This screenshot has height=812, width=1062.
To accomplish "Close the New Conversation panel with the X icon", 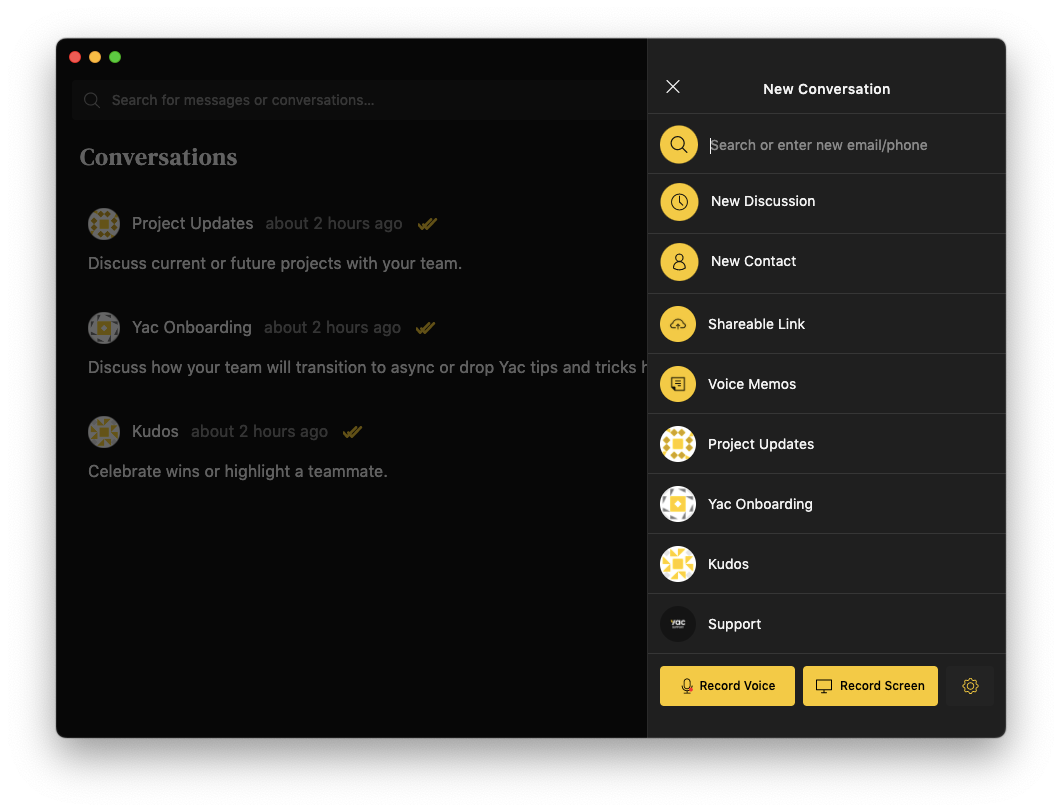I will point(673,87).
